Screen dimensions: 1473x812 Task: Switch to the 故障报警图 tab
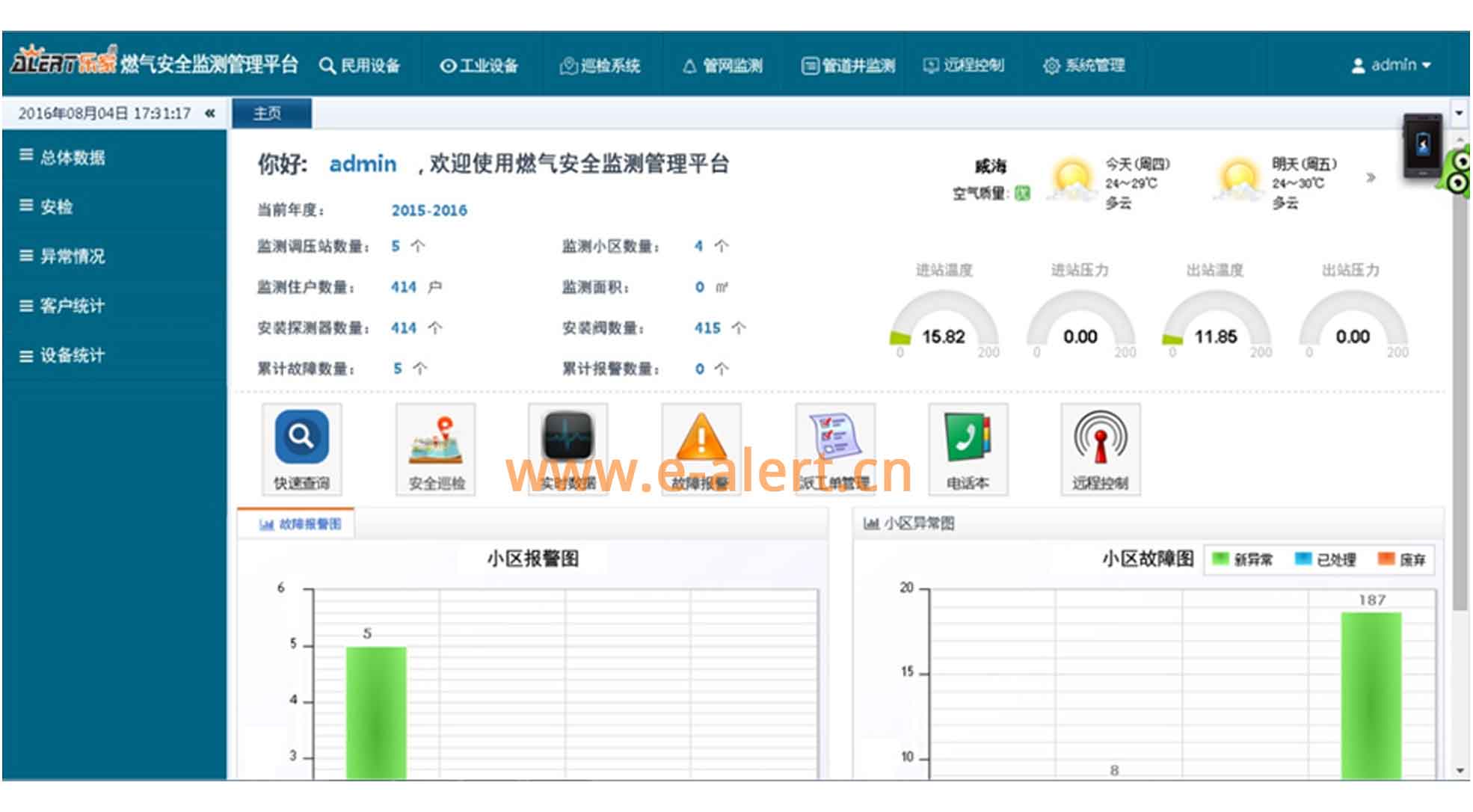pos(300,524)
